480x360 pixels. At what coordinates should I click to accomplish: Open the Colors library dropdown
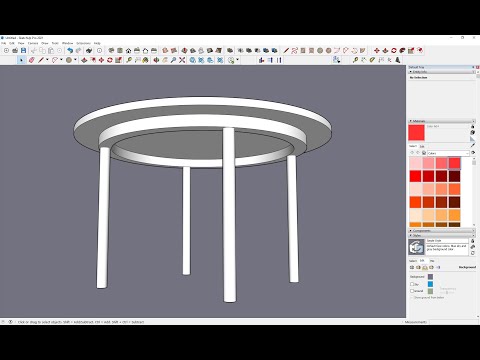pos(448,153)
